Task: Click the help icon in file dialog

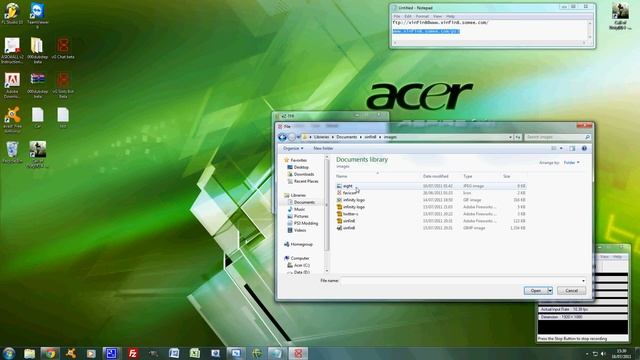Action: 584,148
